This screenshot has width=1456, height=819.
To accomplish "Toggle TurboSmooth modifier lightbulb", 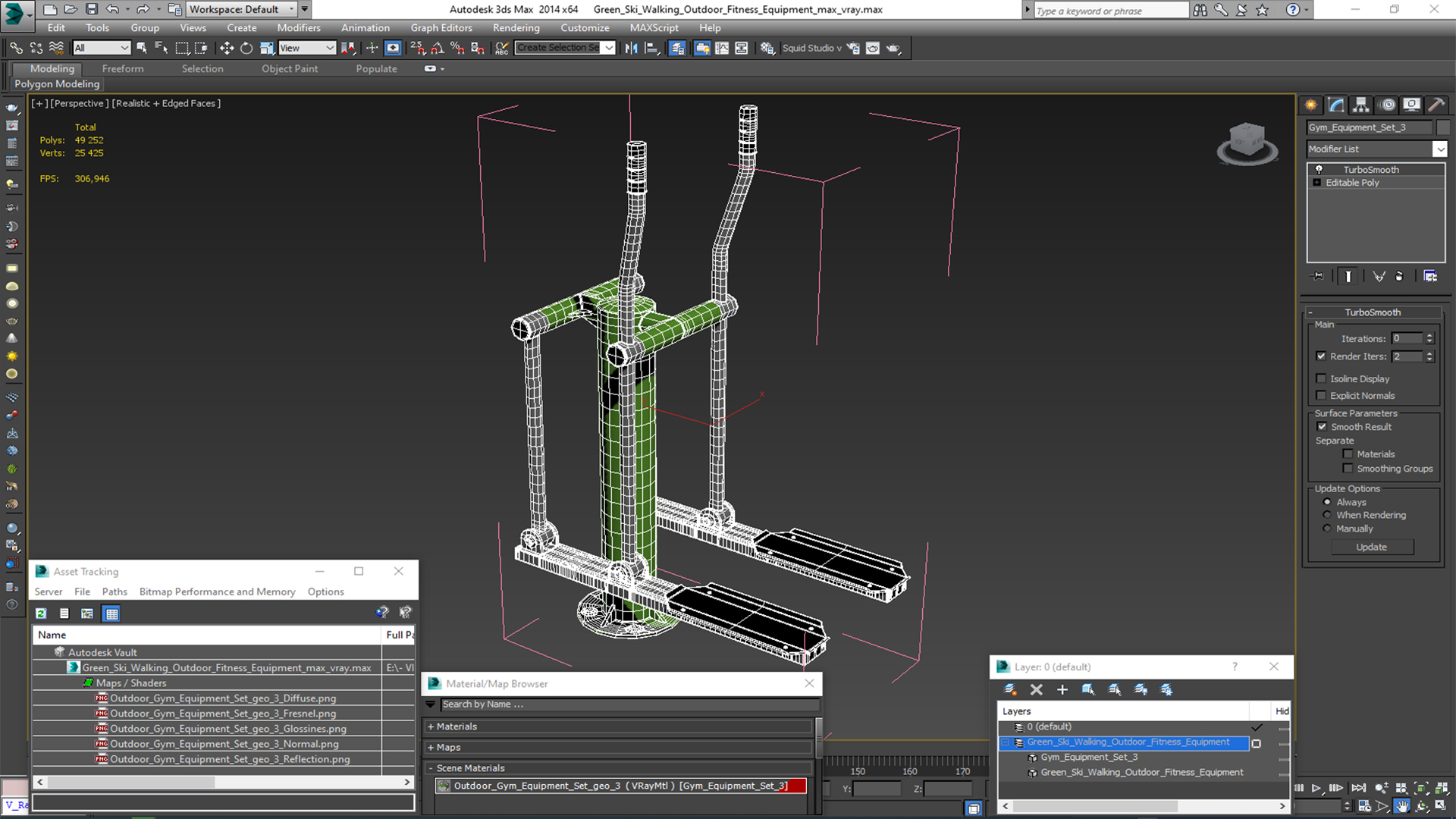I will tap(1319, 170).
